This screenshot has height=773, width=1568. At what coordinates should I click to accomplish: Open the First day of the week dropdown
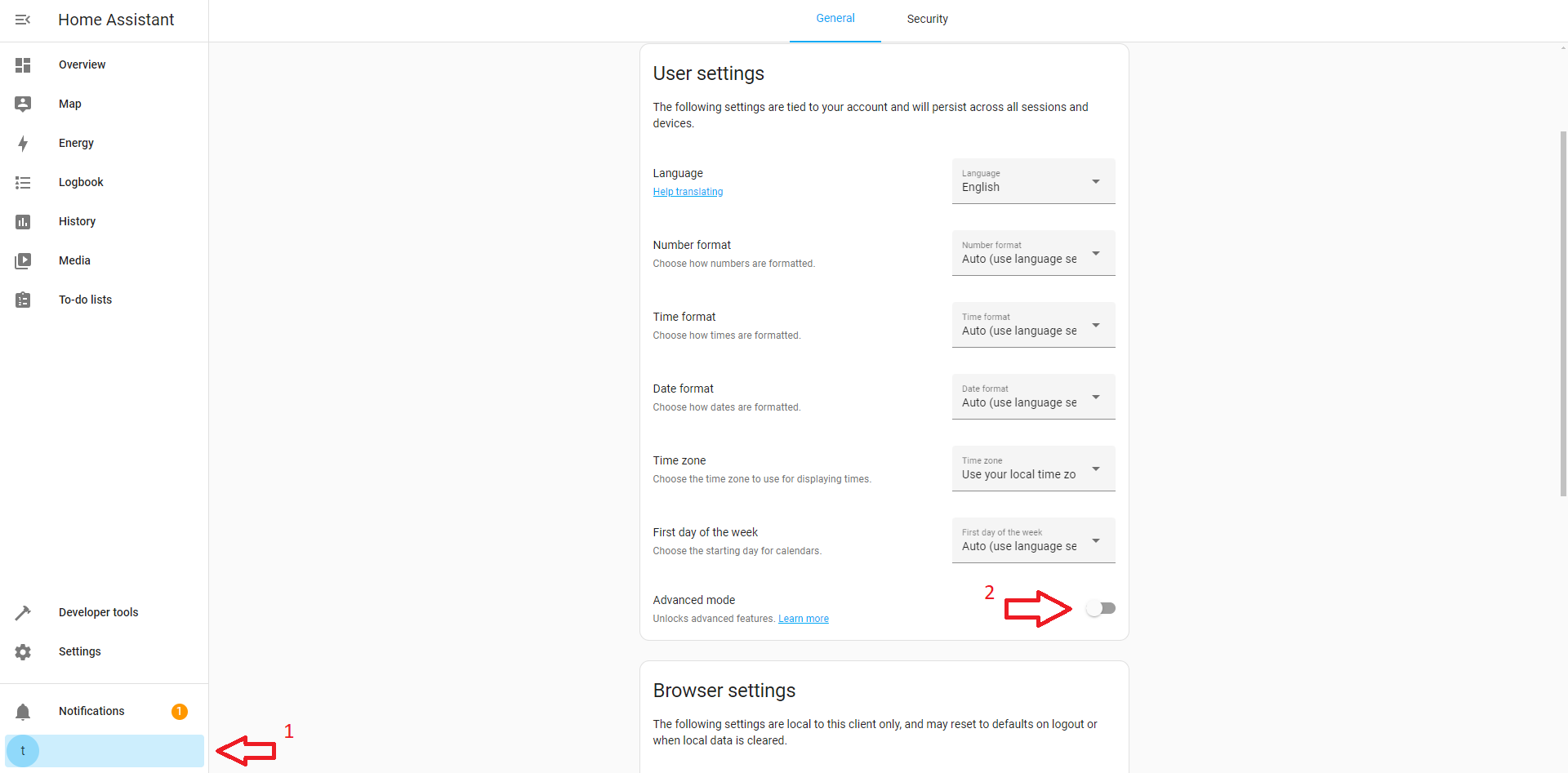[x=1033, y=540]
